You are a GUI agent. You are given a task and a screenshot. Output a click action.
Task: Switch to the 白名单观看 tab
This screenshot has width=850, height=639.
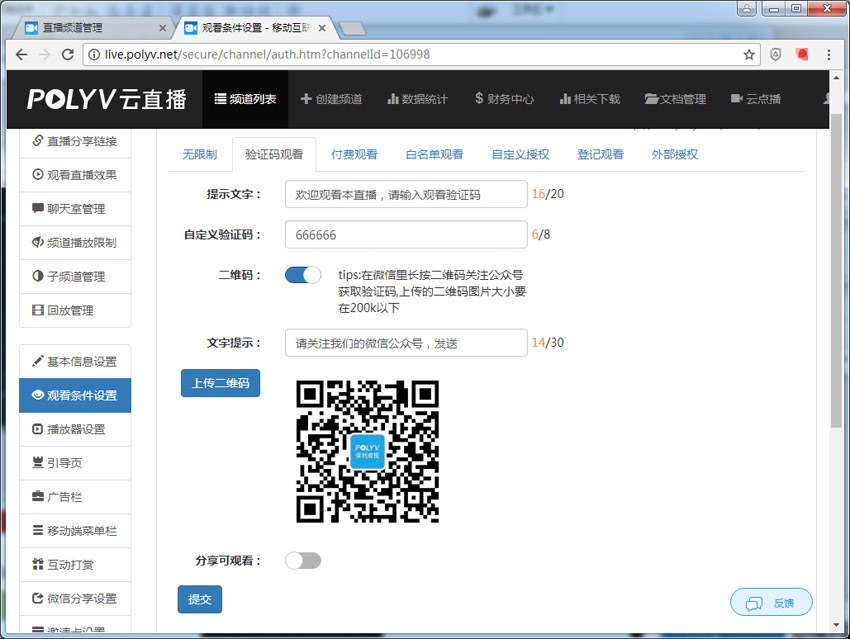(434, 155)
